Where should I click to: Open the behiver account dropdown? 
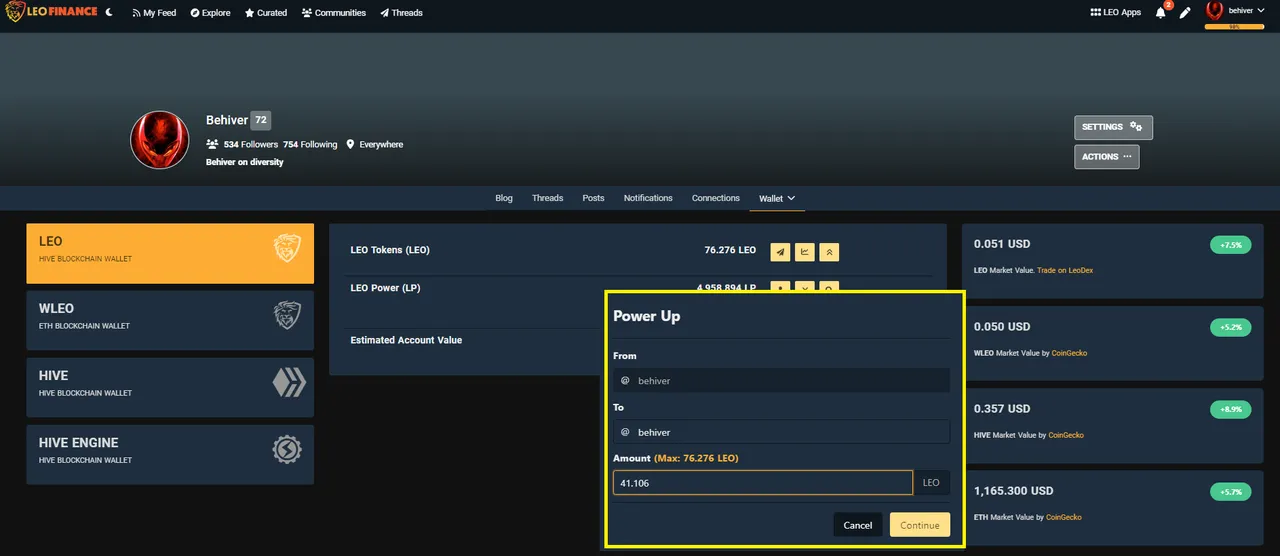coord(1236,11)
